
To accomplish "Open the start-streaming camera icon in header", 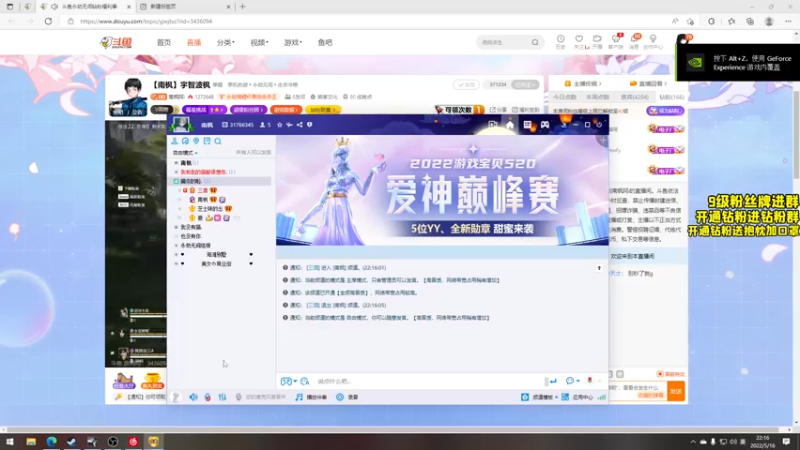I will click(x=597, y=41).
